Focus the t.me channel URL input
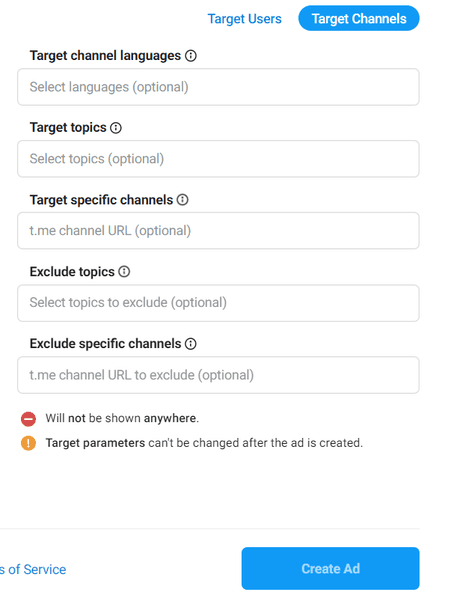This screenshot has height=610, width=454. point(218,231)
